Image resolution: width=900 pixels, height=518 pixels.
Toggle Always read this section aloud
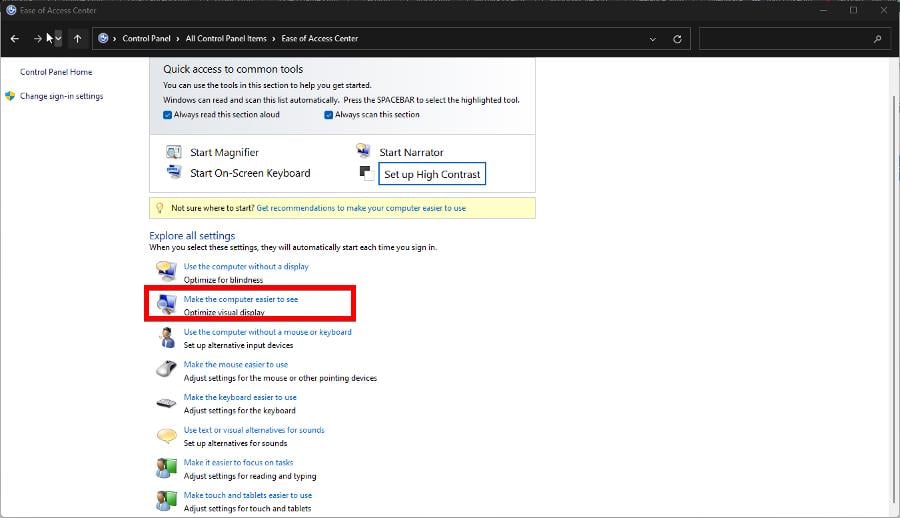pyautogui.click(x=168, y=115)
